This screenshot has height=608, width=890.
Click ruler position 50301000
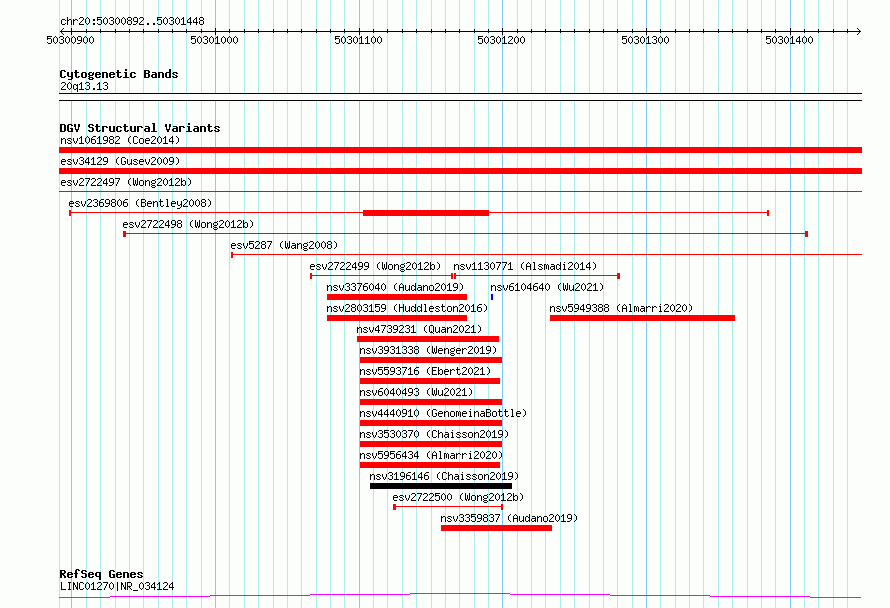[x=215, y=40]
